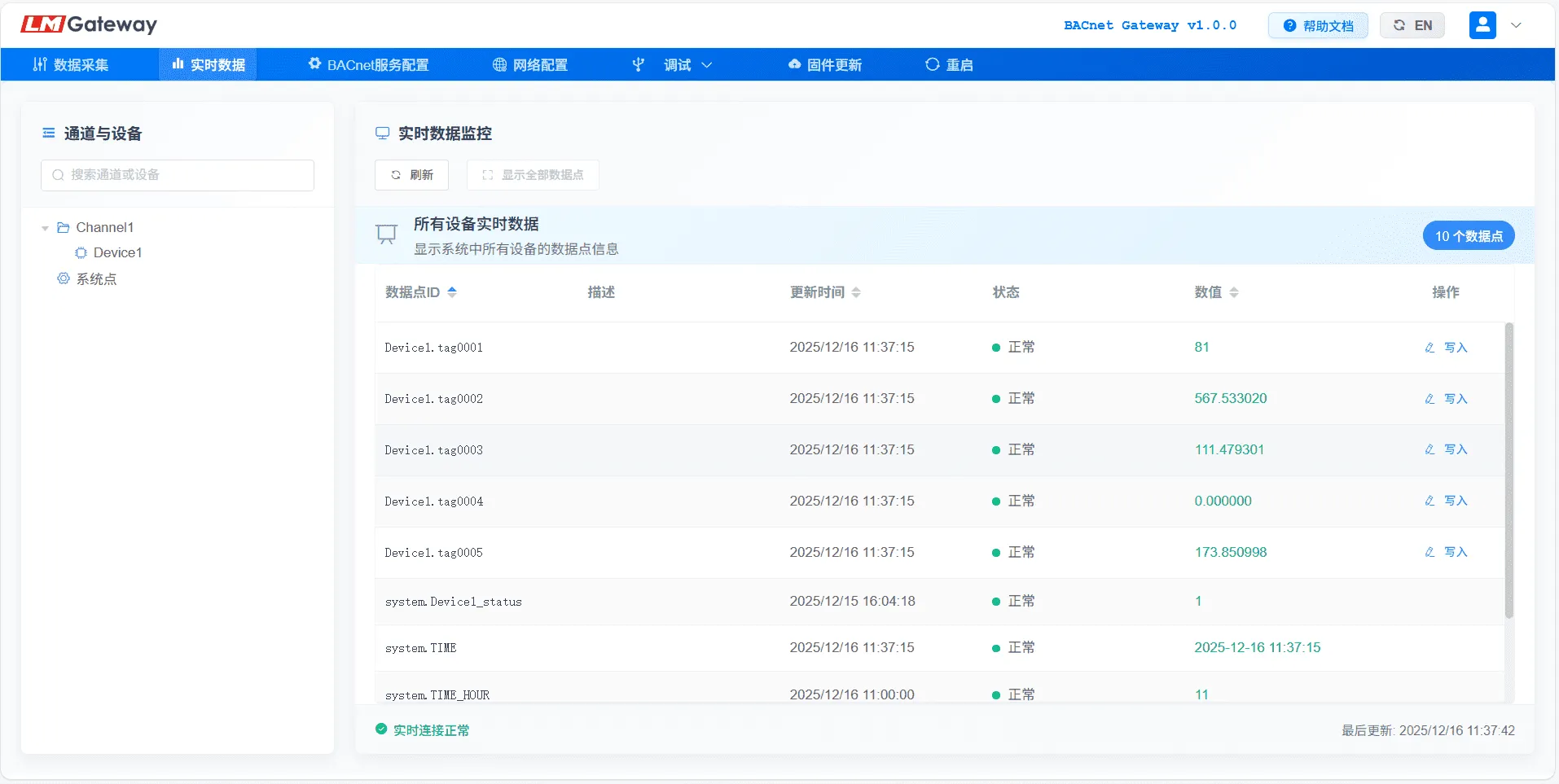Click the 写入 link for Device1.tag0002
The image size is (1559, 784).
coord(1456,399)
